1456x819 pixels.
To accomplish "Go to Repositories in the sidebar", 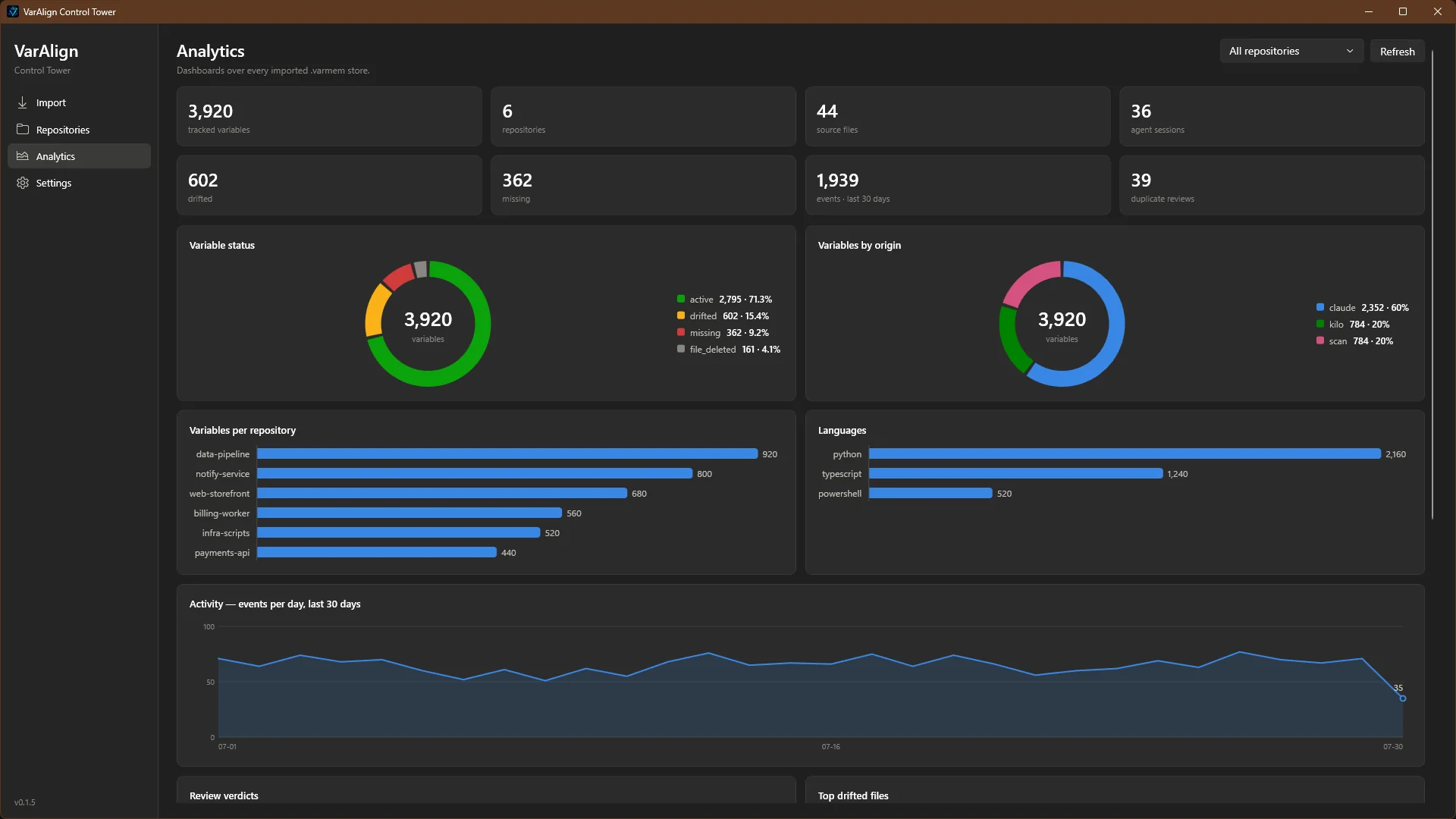I will [x=79, y=130].
